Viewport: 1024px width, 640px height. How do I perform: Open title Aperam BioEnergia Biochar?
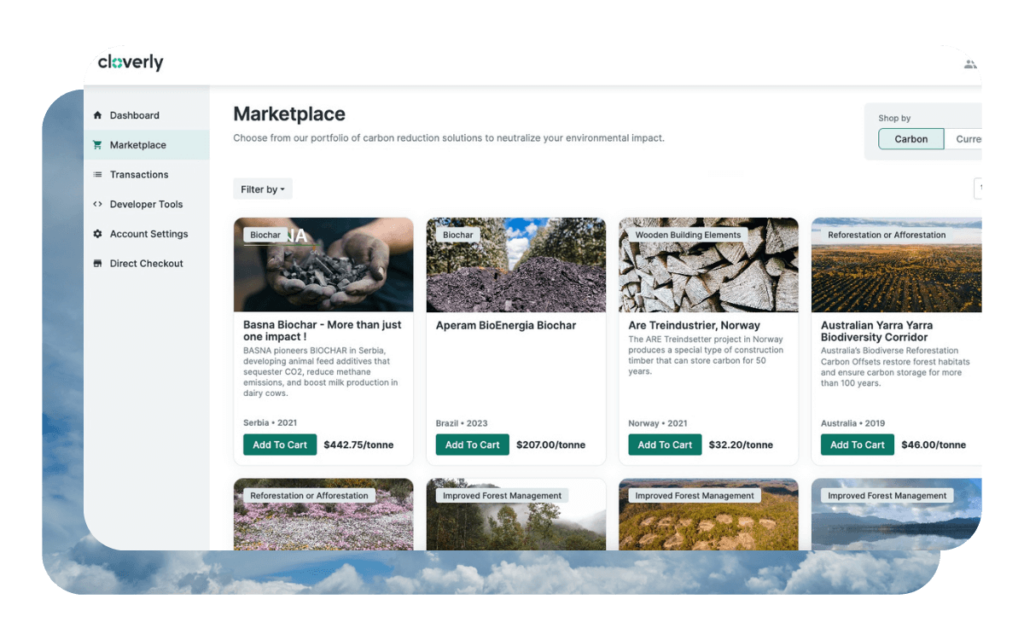tap(505, 325)
